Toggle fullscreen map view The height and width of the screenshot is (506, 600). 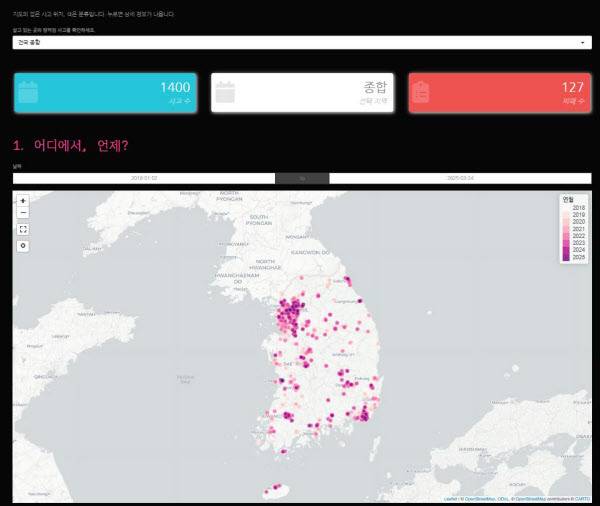pyautogui.click(x=23, y=229)
